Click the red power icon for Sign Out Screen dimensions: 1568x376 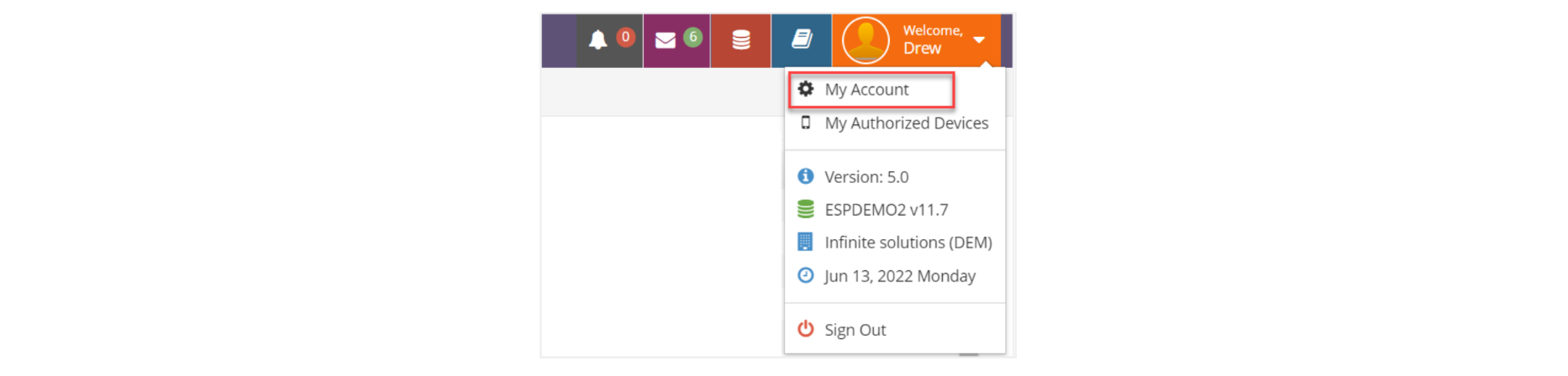tap(806, 329)
